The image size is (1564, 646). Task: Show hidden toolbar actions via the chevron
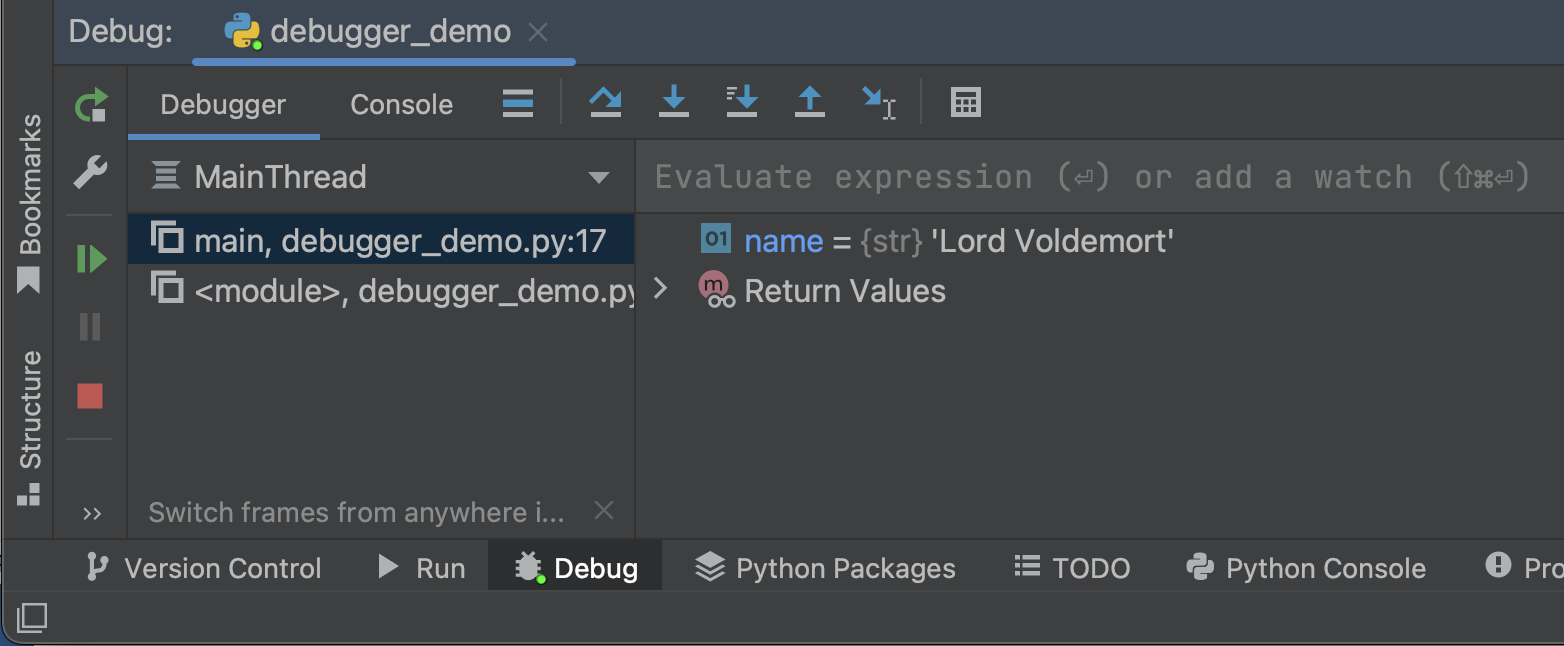point(92,513)
